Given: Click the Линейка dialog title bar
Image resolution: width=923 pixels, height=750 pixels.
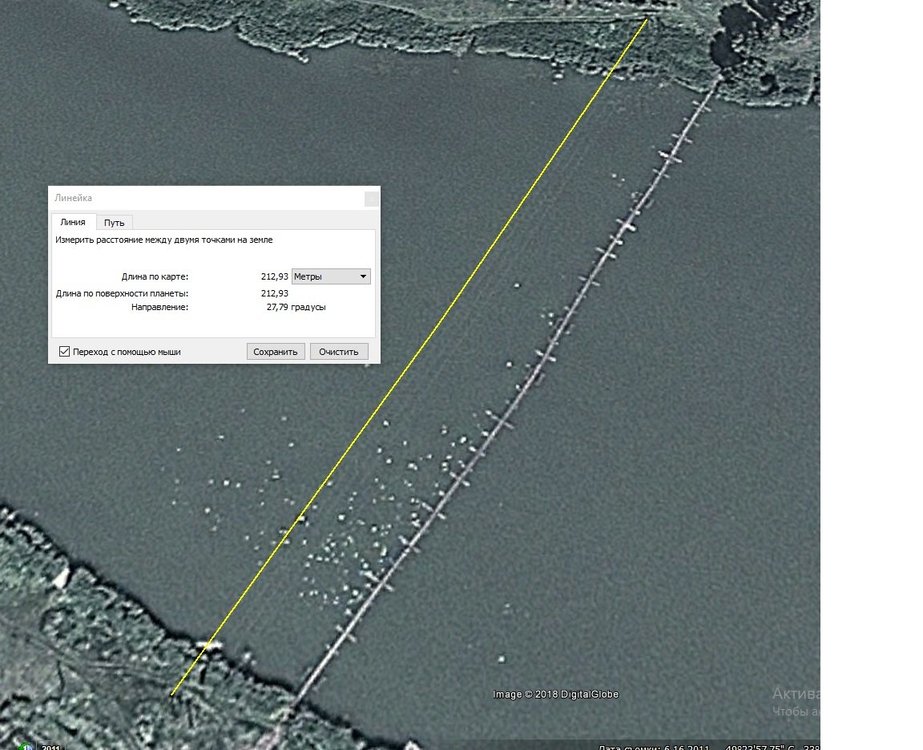Looking at the screenshot, I should [x=200, y=198].
